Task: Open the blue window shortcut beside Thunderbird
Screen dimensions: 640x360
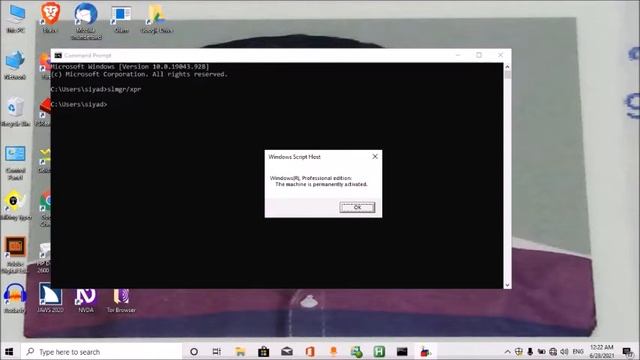Action: pos(121,19)
